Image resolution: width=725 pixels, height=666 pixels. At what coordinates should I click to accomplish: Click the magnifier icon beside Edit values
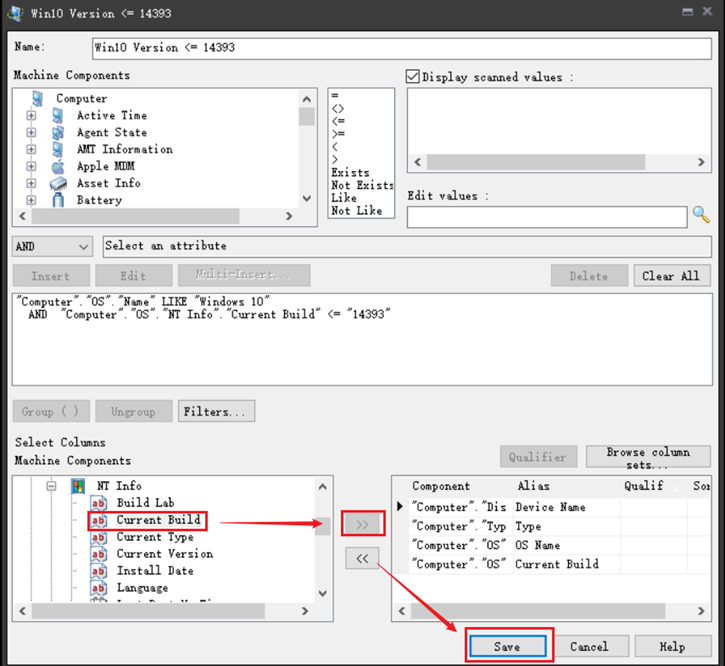coord(701,215)
